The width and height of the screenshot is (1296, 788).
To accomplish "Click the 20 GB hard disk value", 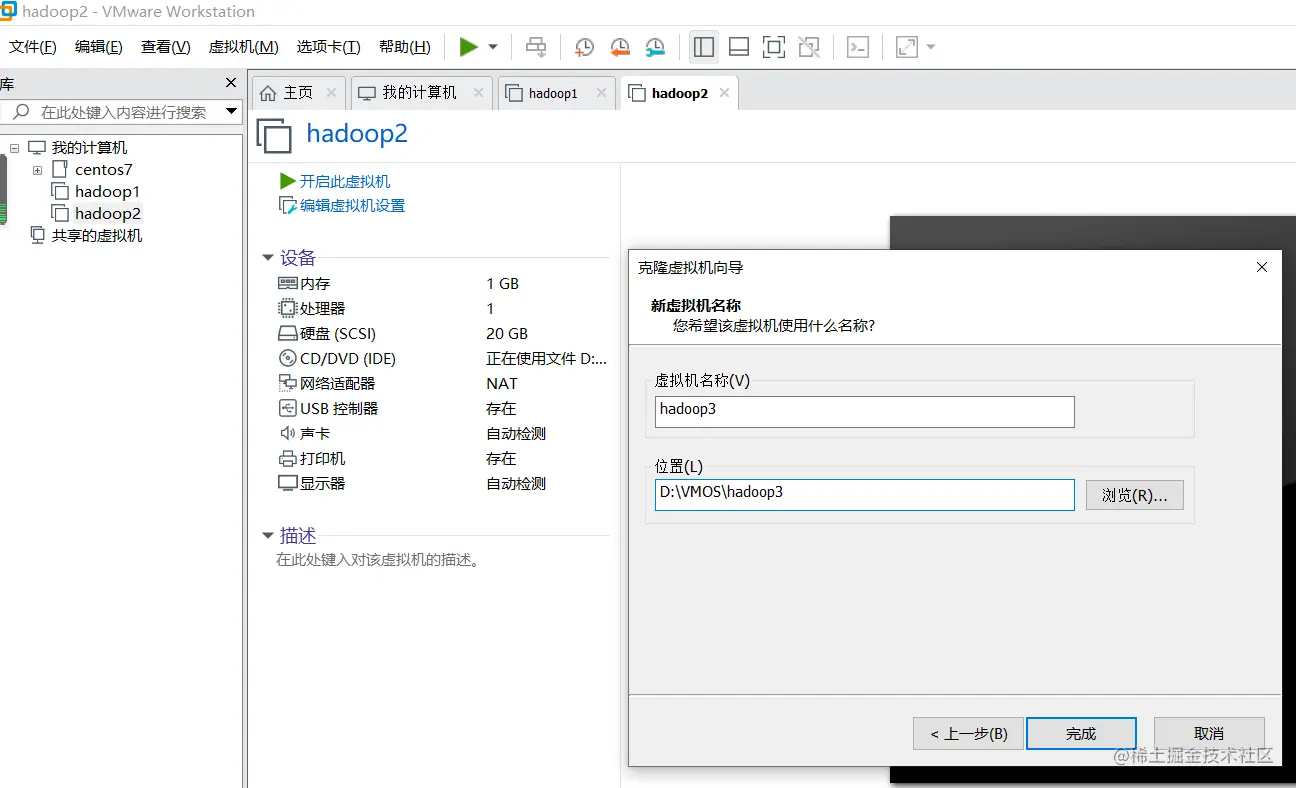I will [507, 334].
